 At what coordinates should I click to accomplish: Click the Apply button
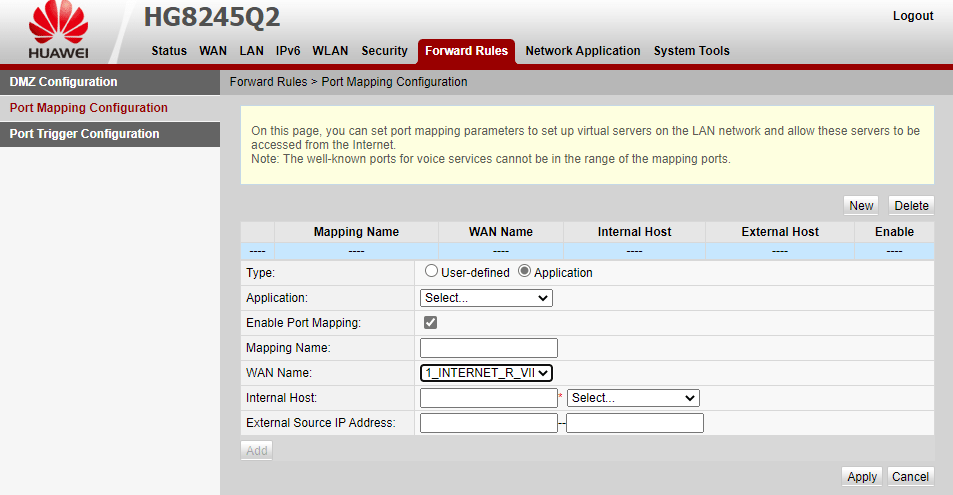[861, 477]
